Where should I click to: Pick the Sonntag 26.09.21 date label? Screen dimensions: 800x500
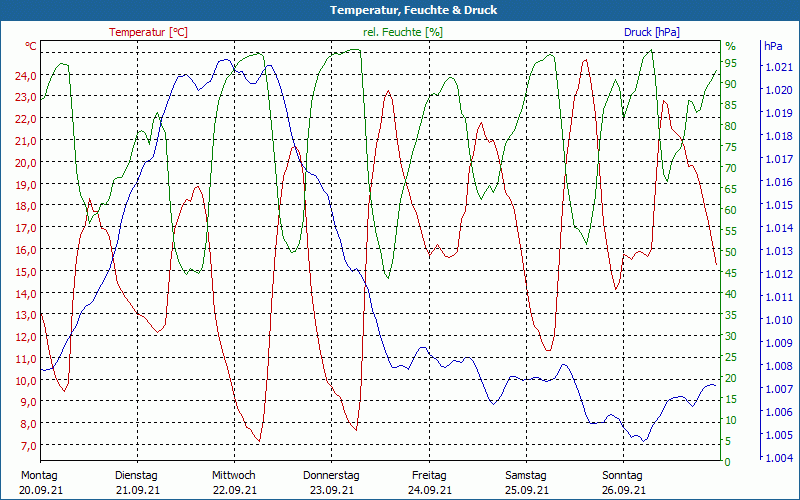[622, 482]
